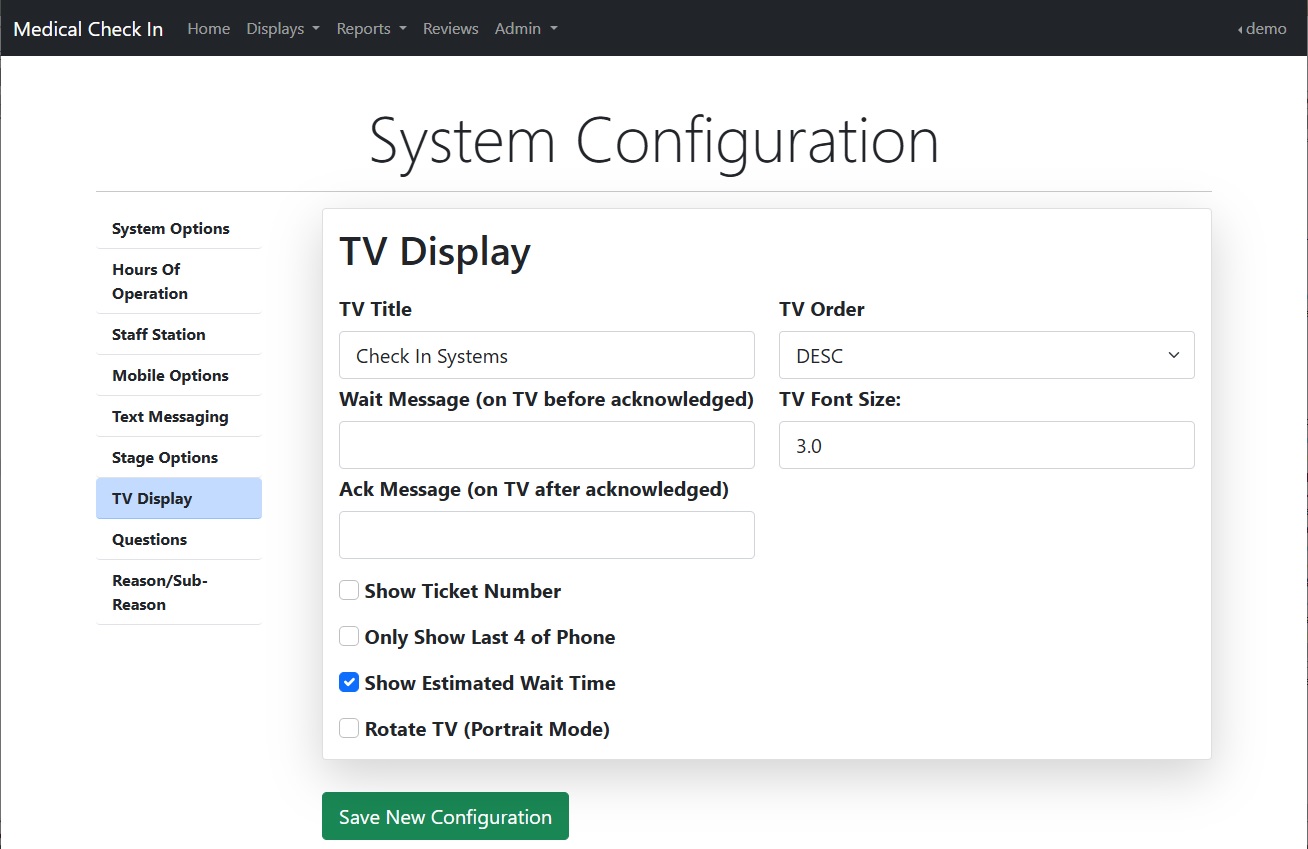Go to Home in the navbar
This screenshot has height=849, width=1308.
coord(208,28)
